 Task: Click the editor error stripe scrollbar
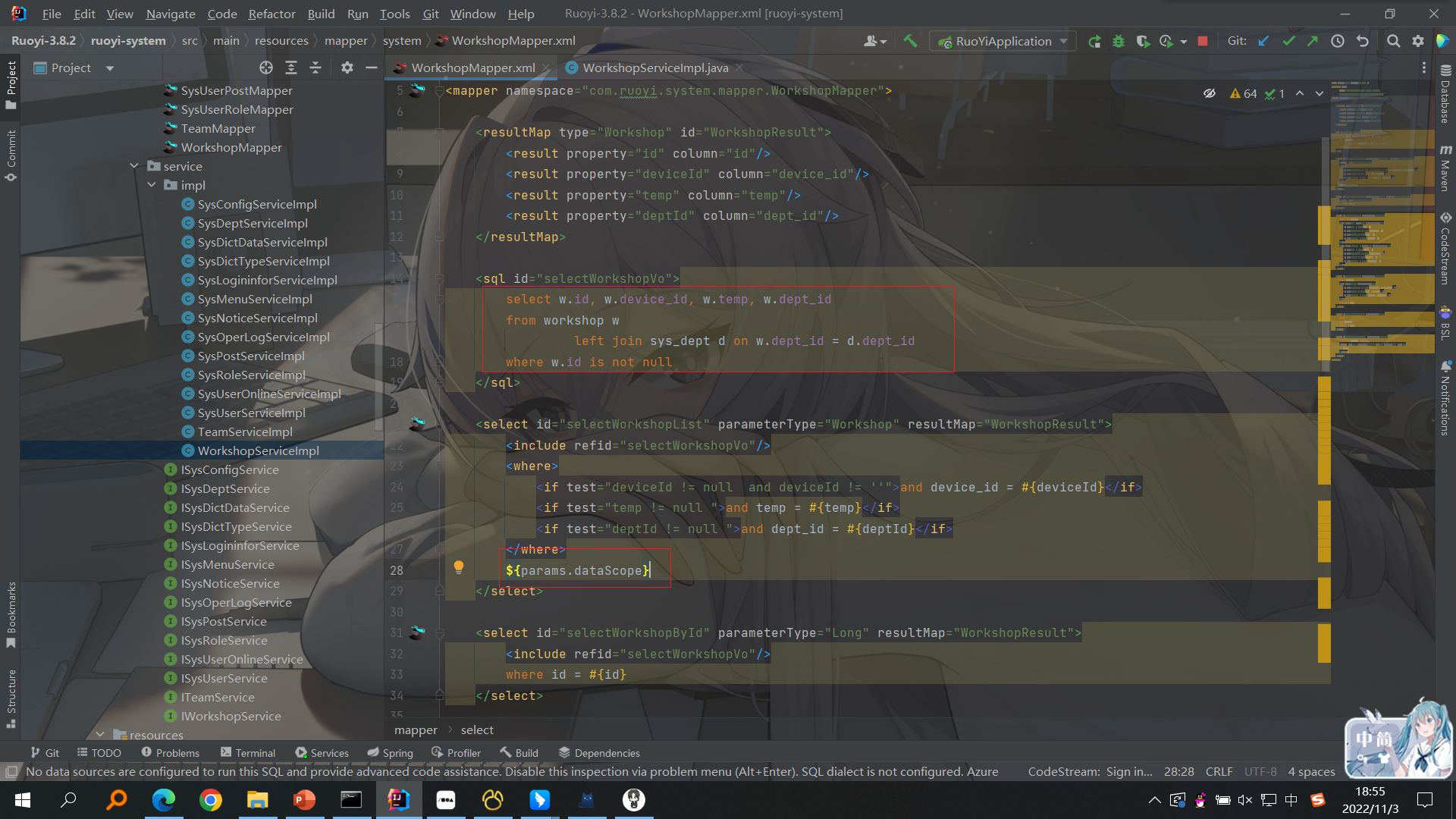[1325, 379]
